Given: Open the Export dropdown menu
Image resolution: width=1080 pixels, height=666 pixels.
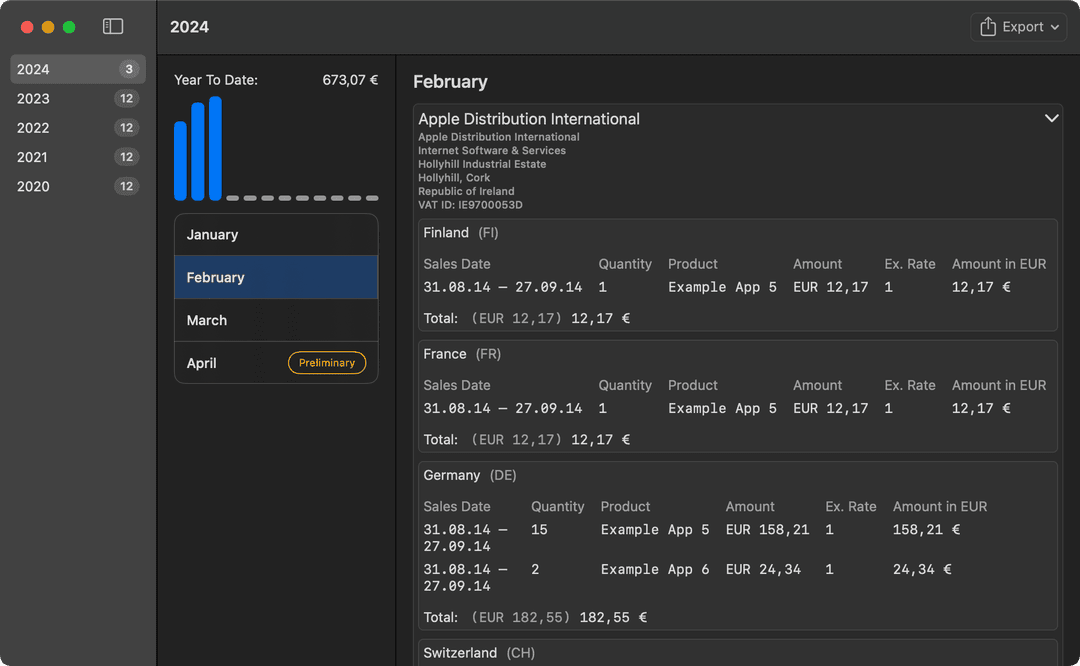Looking at the screenshot, I should pyautogui.click(x=1019, y=27).
